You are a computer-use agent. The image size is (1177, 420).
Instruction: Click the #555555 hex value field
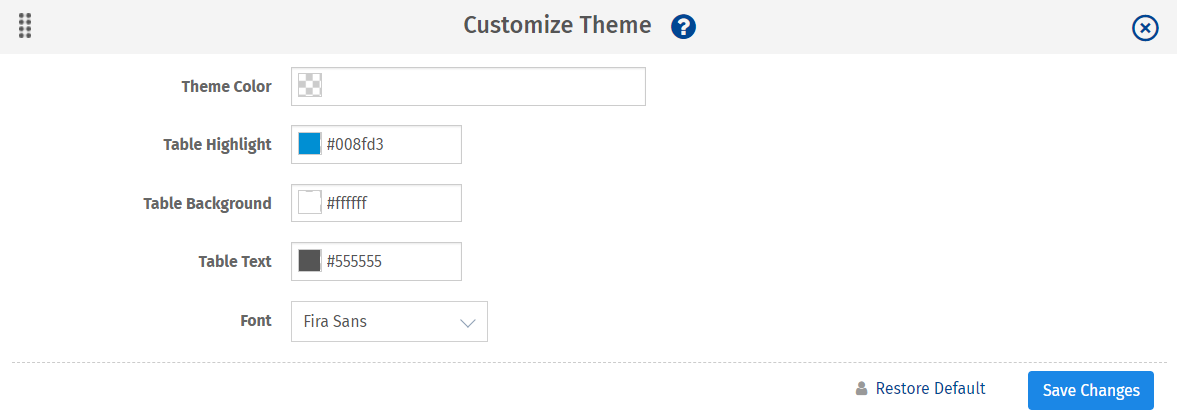point(390,262)
